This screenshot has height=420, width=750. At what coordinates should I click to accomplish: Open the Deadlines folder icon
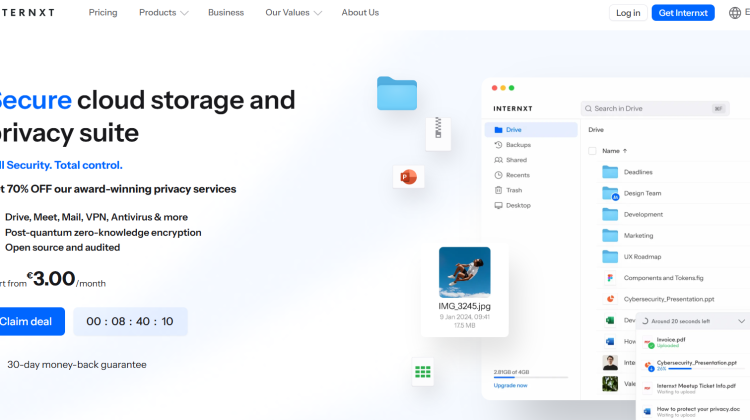pos(610,172)
